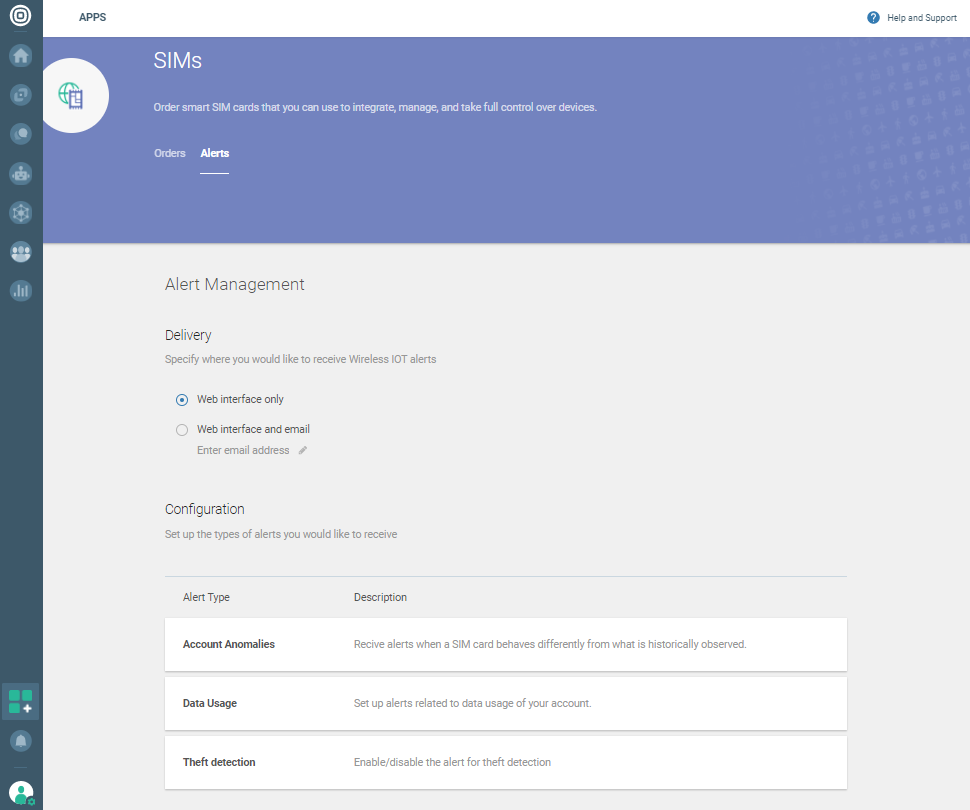This screenshot has width=970, height=810.
Task: Select the Alerts tab
Action: 215,153
